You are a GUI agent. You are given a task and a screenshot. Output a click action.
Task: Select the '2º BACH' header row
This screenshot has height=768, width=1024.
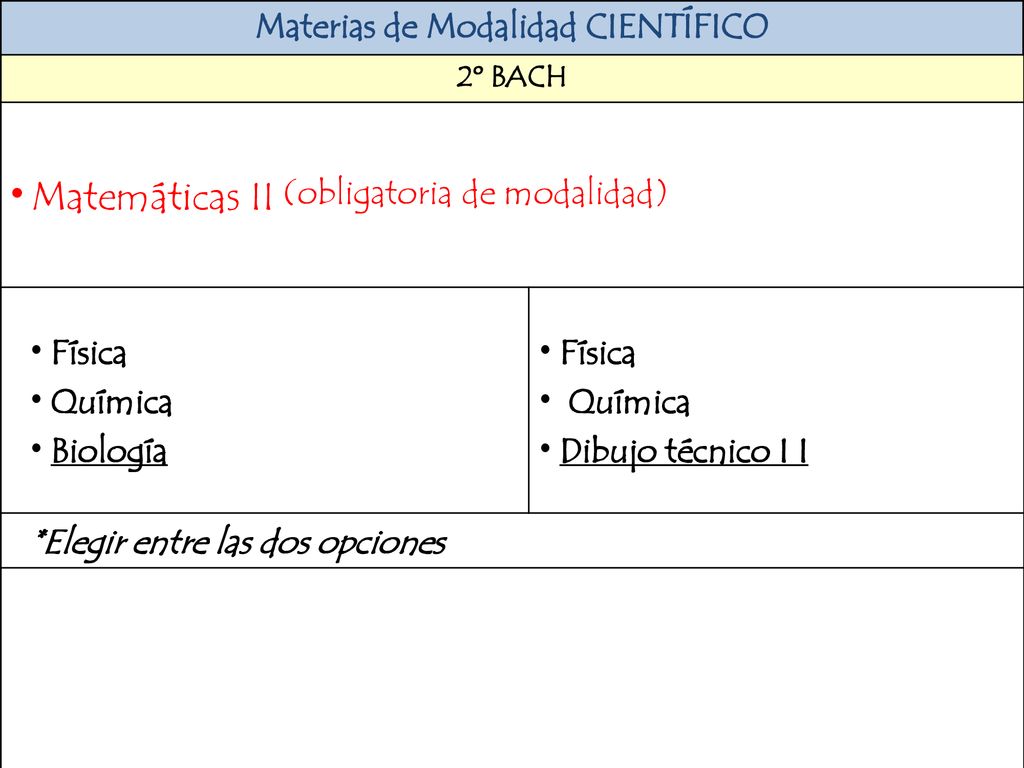[x=512, y=78]
